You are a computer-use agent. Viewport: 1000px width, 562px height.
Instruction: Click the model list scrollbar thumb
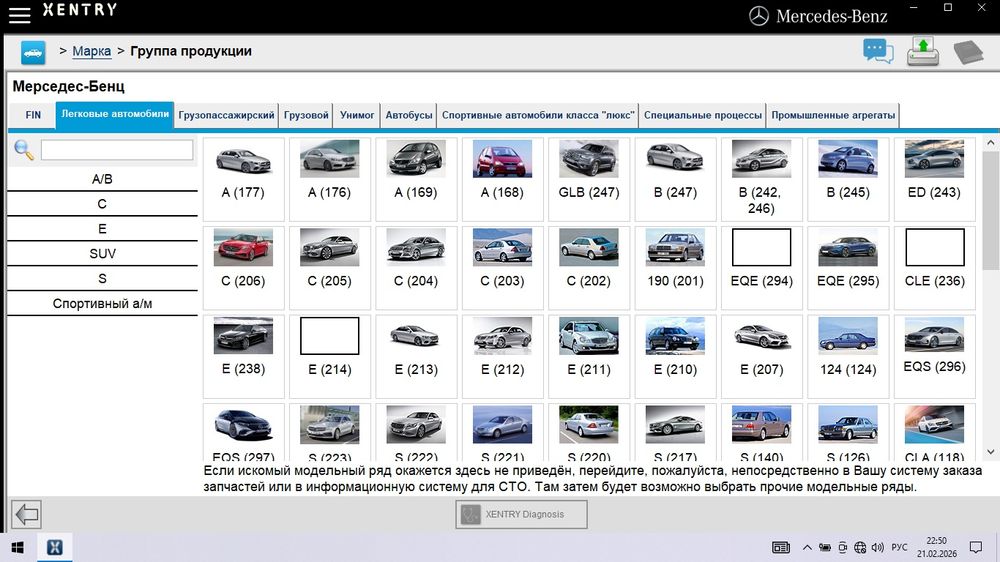tap(990, 210)
